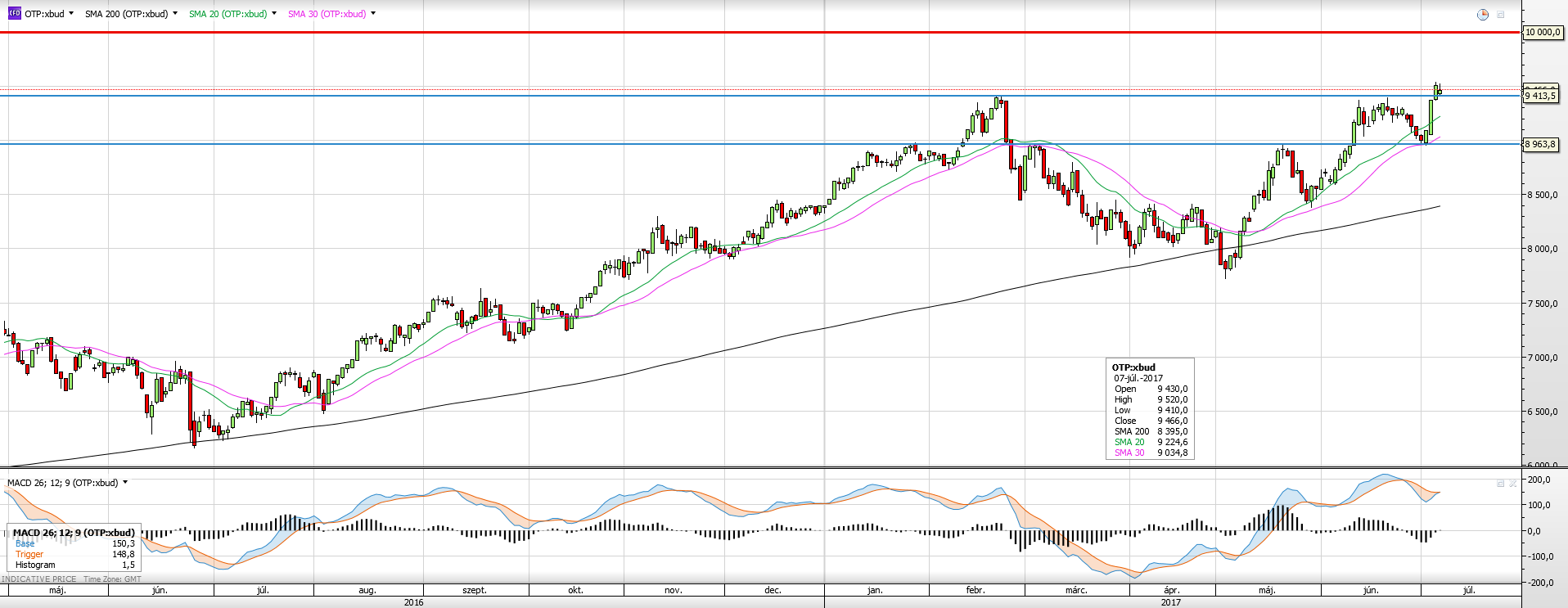Click the Open 9 430,0 value in data box
The image size is (1568, 608).
tap(1172, 389)
